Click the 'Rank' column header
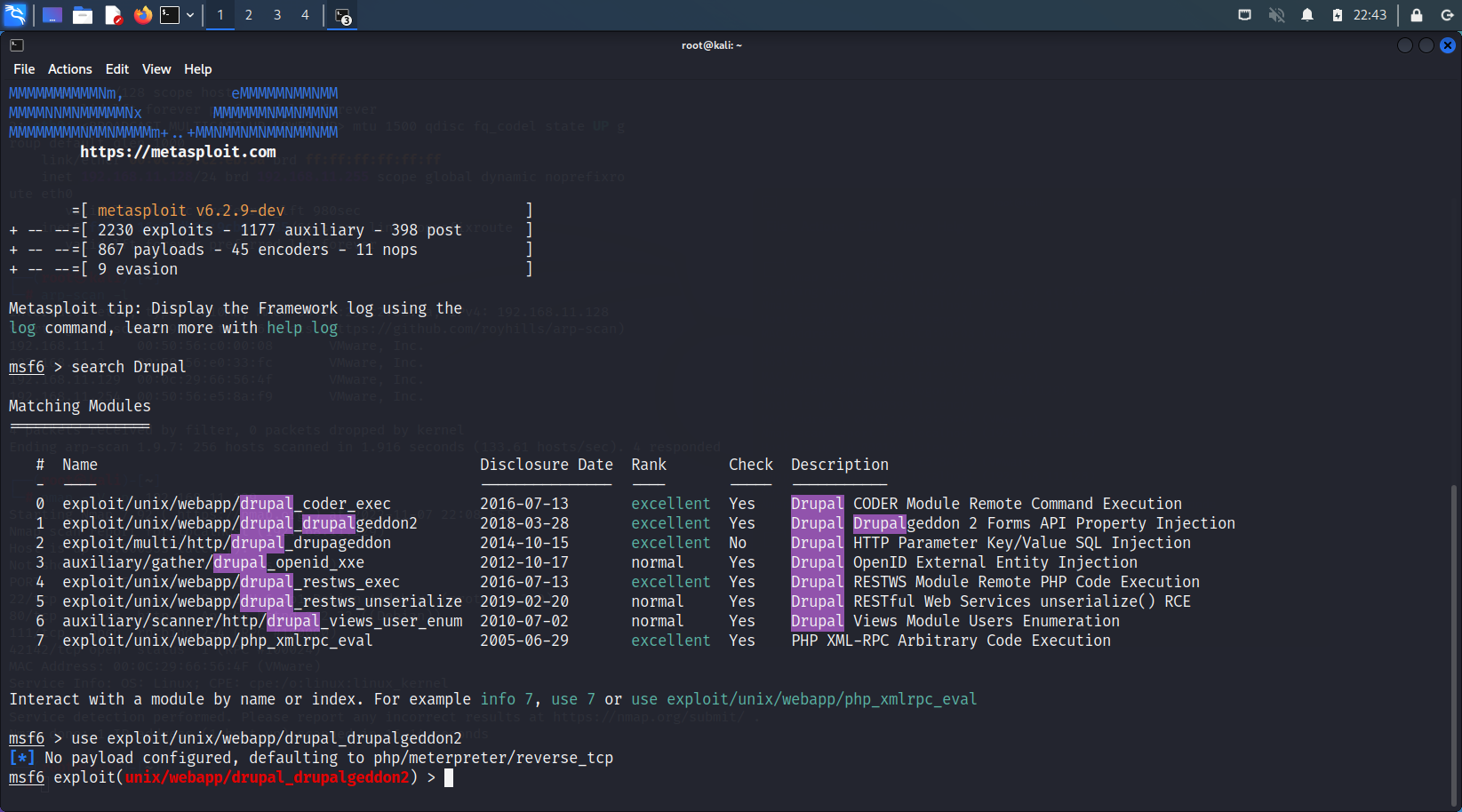Image resolution: width=1462 pixels, height=812 pixels. [649, 465]
